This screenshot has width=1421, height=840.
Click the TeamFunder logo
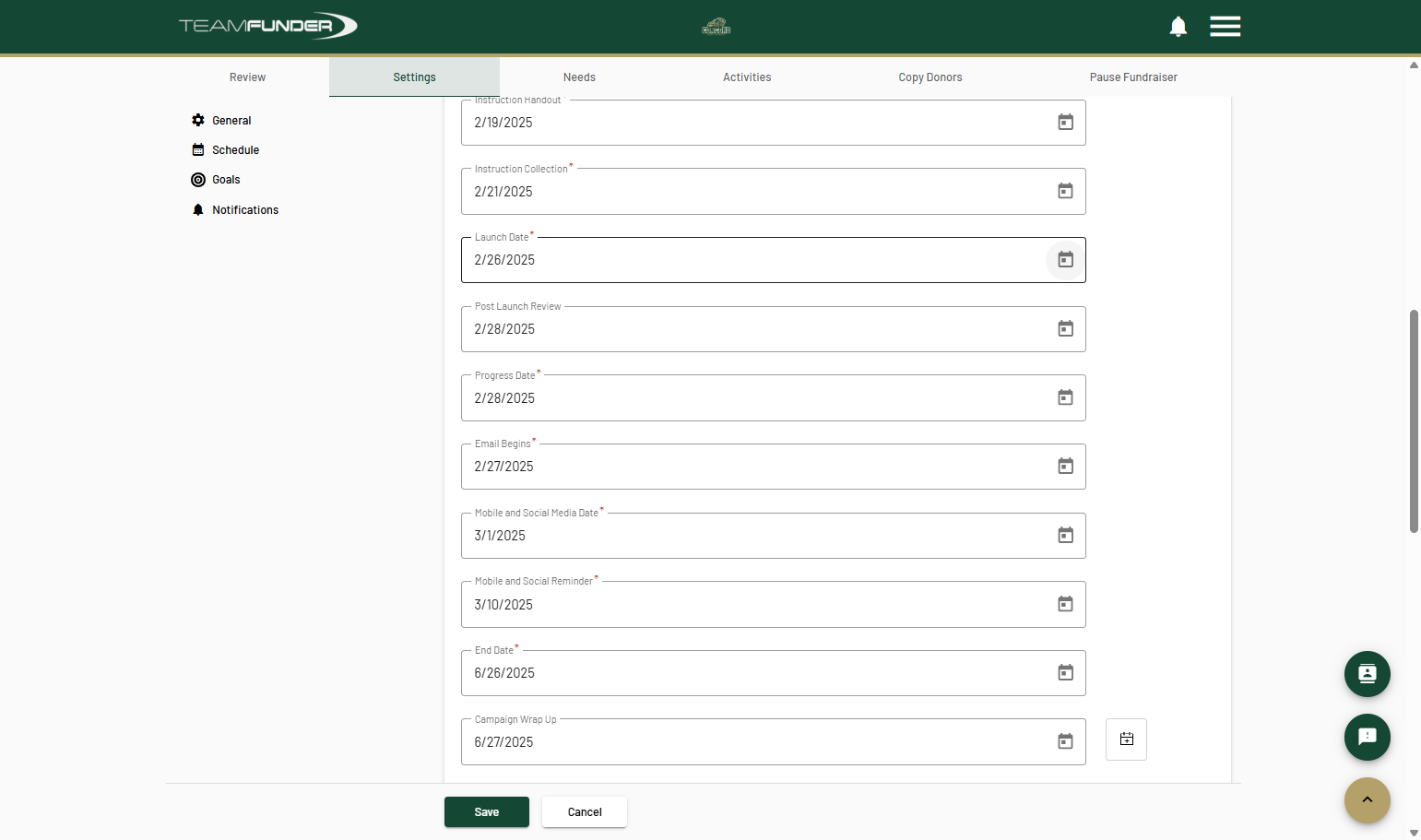267,26
